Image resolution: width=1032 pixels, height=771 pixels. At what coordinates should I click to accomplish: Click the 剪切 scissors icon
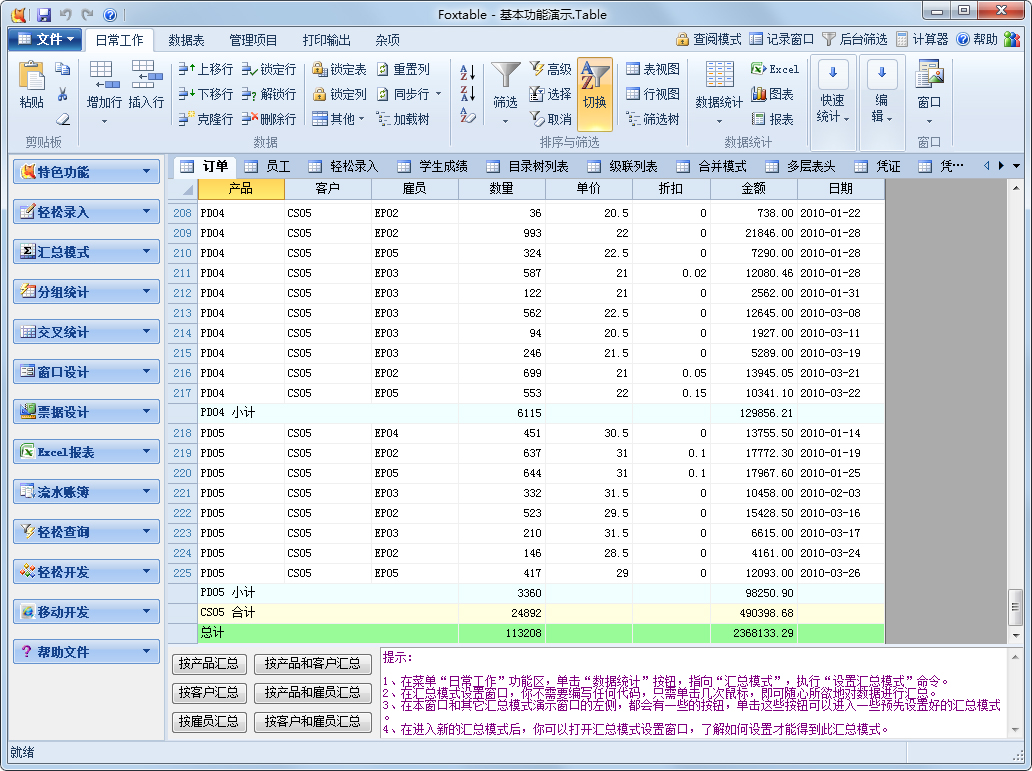(x=63, y=93)
